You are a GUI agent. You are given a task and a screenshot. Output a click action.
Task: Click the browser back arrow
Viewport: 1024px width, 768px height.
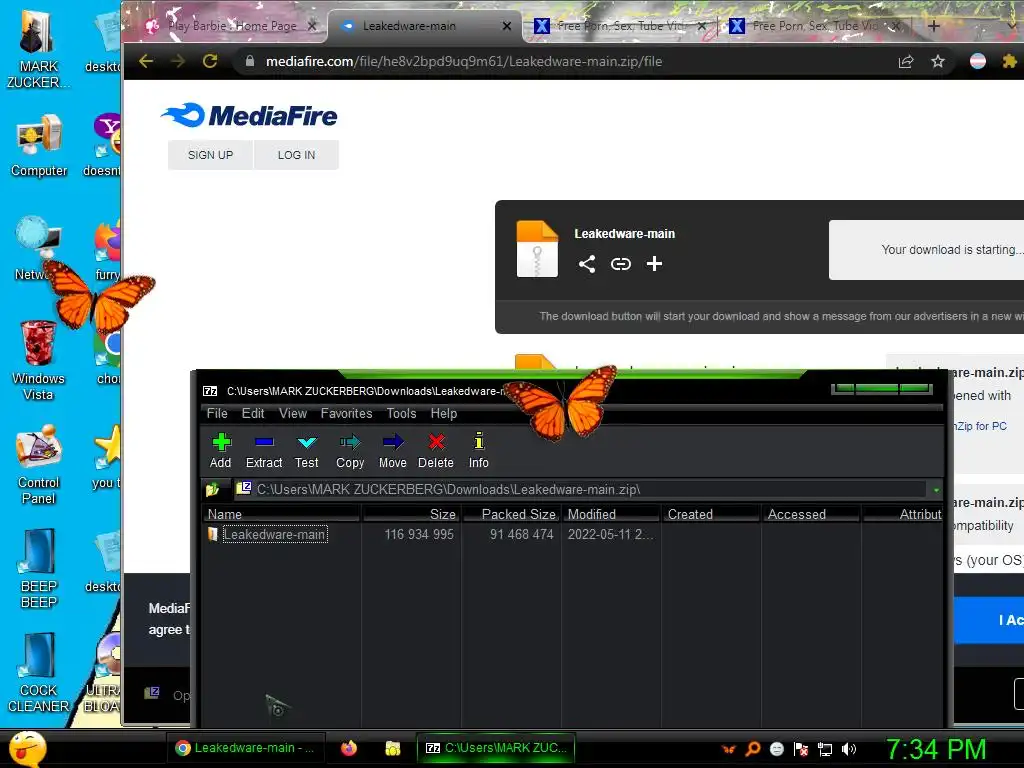pyautogui.click(x=146, y=61)
